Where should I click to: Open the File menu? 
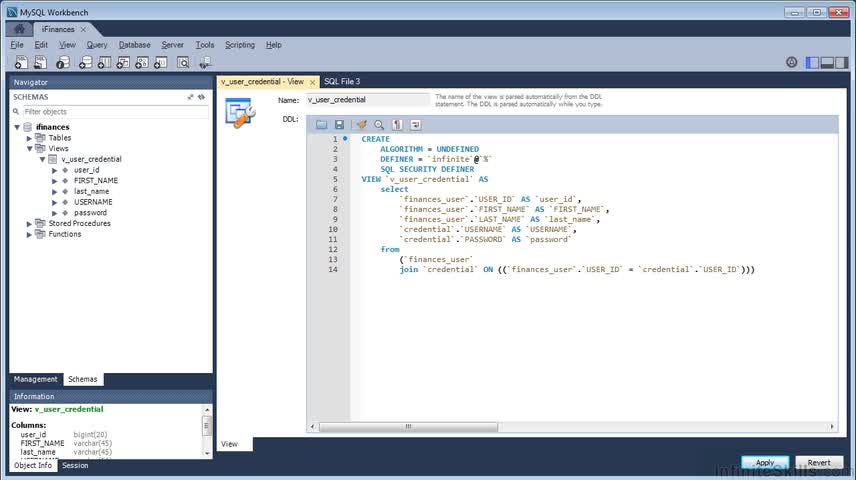pyautogui.click(x=17, y=45)
